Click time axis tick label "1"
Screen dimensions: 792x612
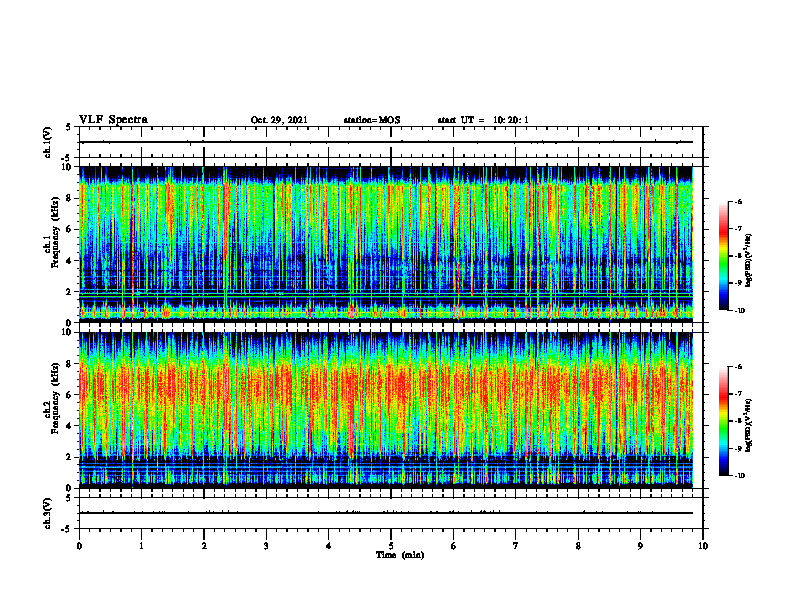[141, 546]
